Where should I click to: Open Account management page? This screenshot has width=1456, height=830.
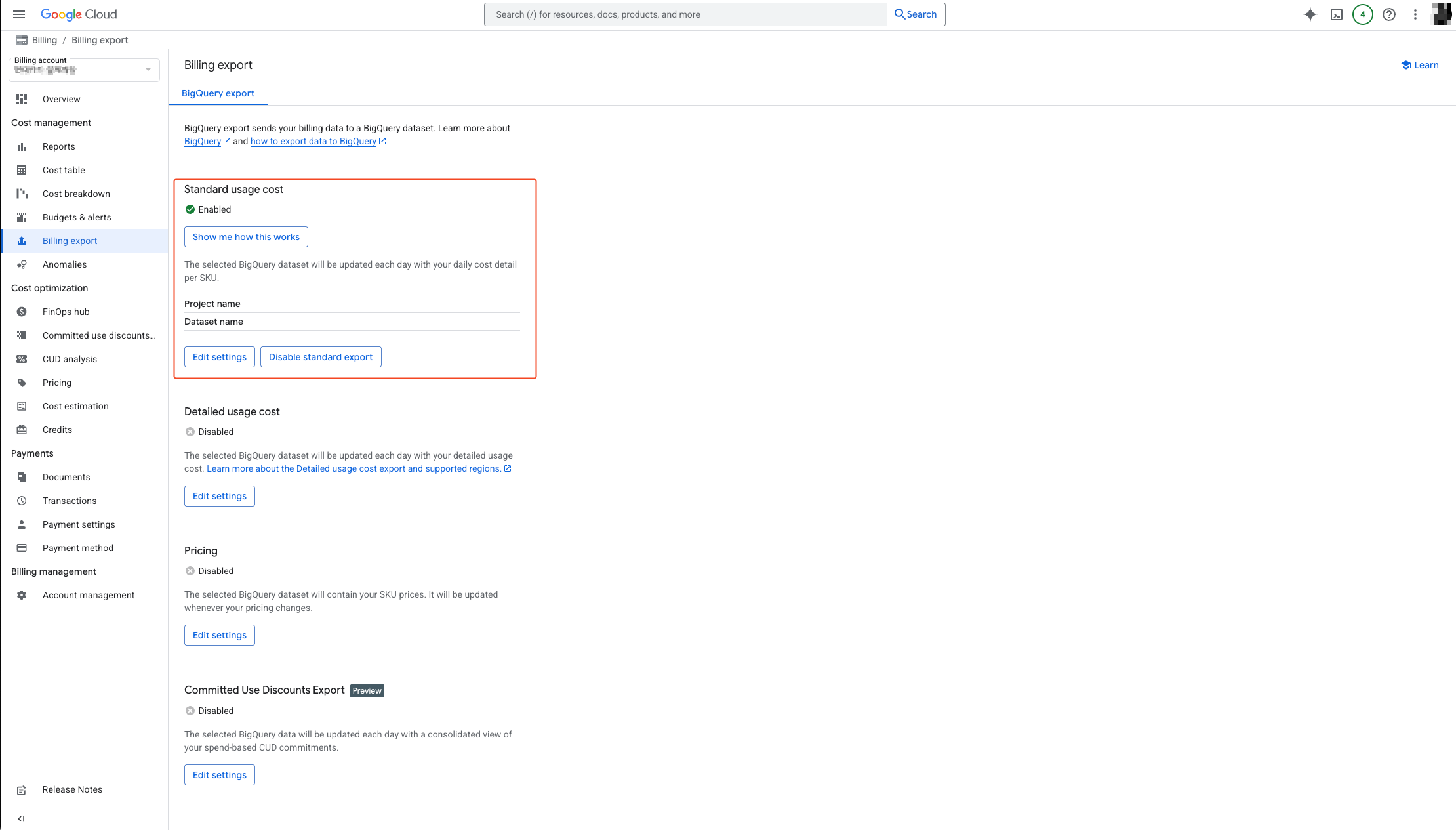[x=89, y=595]
